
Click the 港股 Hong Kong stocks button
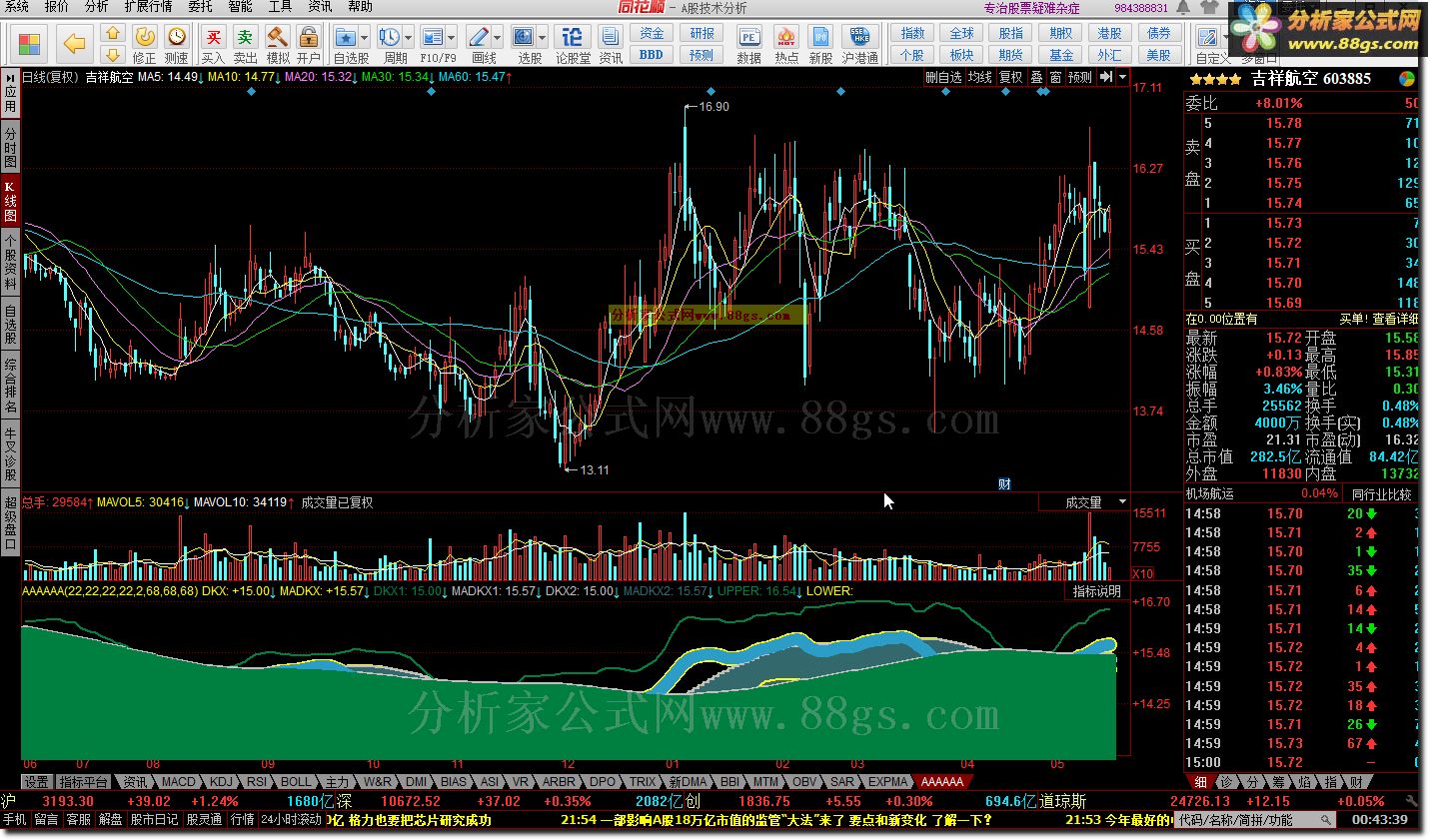pos(1110,34)
